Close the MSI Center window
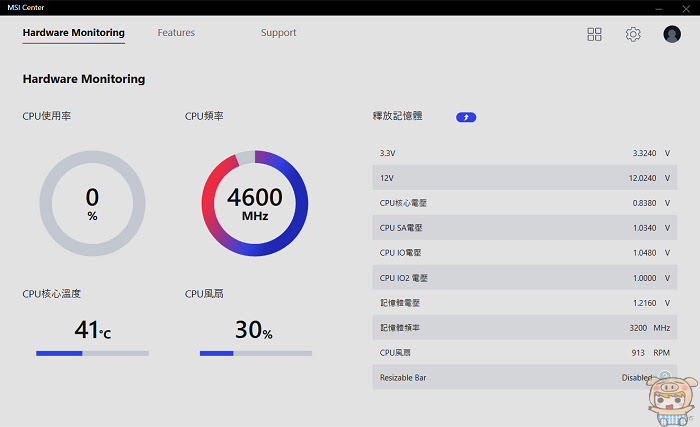Viewport: 700px width, 427px height. [686, 8]
